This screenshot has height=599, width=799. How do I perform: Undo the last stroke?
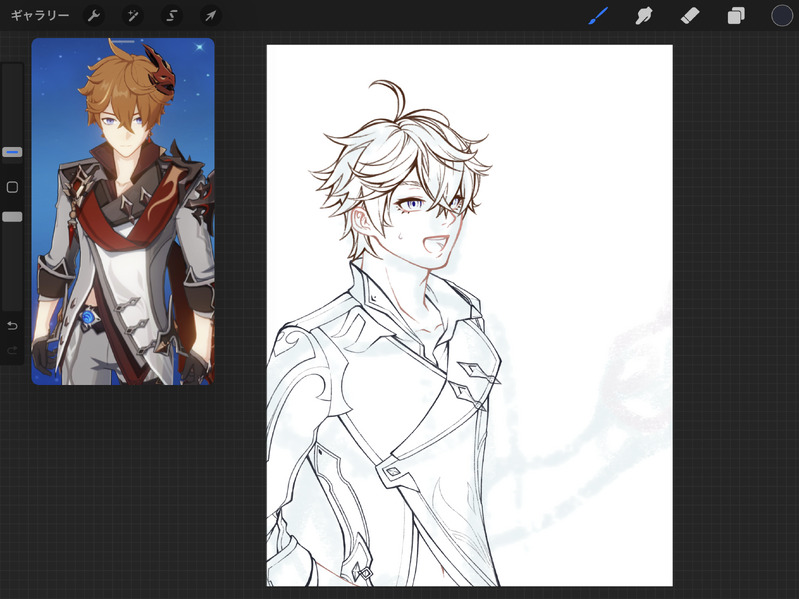tap(12, 325)
